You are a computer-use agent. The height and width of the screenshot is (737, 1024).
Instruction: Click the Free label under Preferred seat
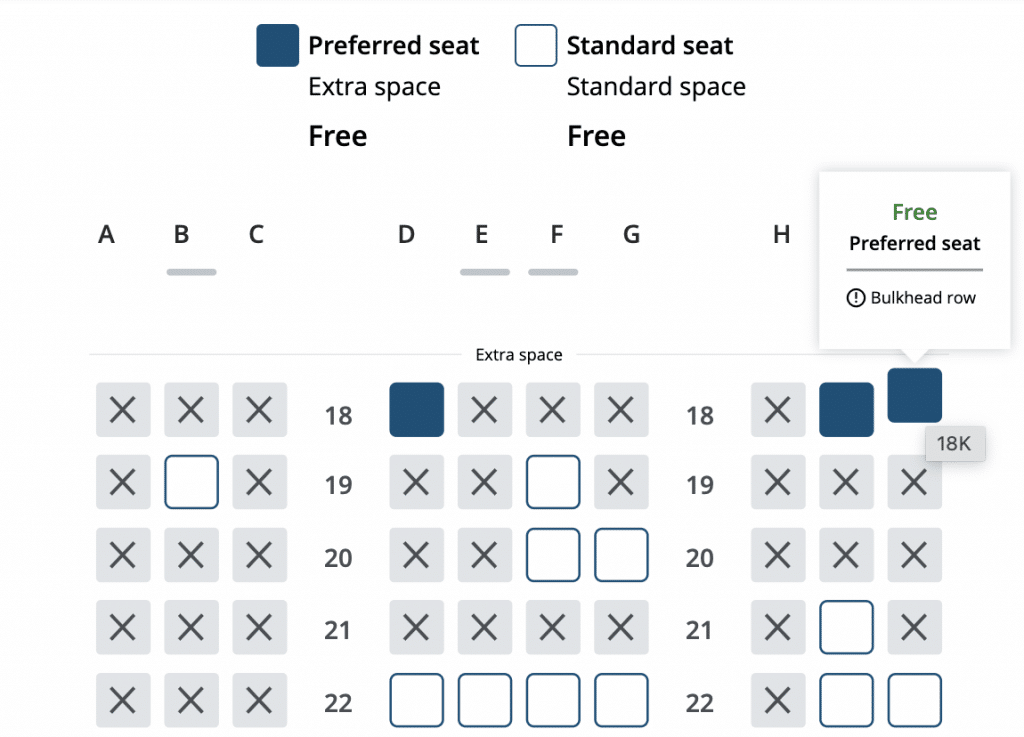click(337, 135)
